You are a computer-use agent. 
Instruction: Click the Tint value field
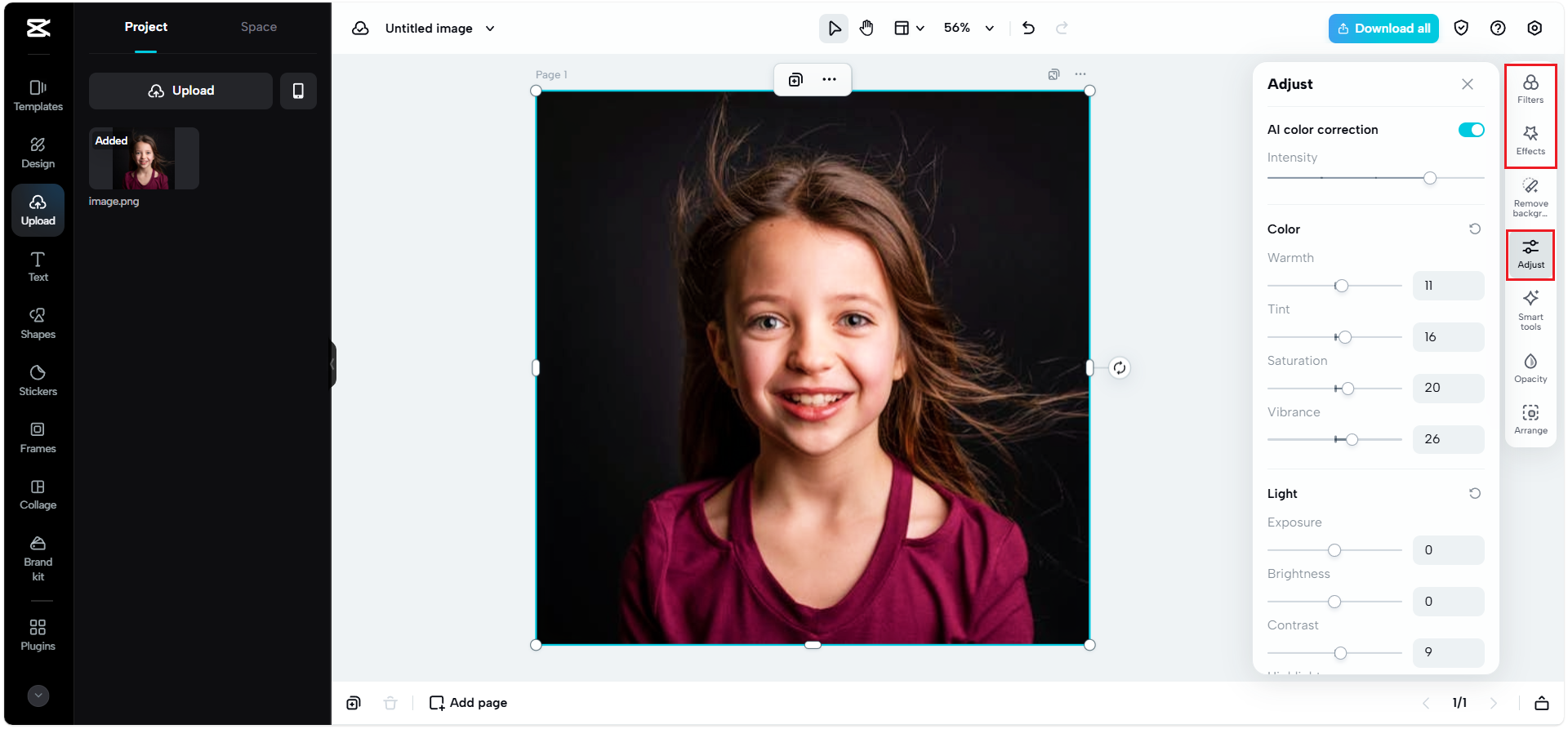tap(1448, 337)
